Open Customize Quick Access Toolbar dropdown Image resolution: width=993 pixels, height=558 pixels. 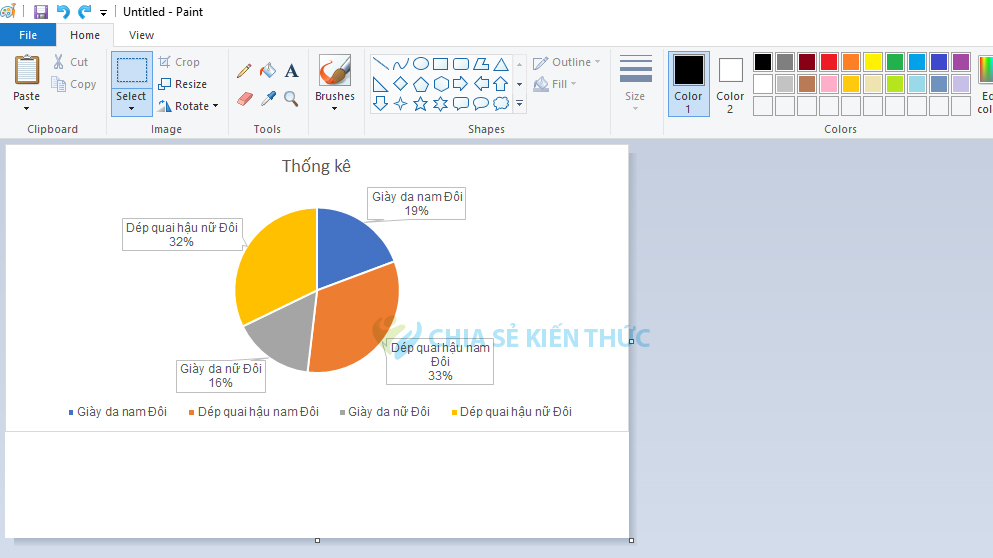point(103,12)
